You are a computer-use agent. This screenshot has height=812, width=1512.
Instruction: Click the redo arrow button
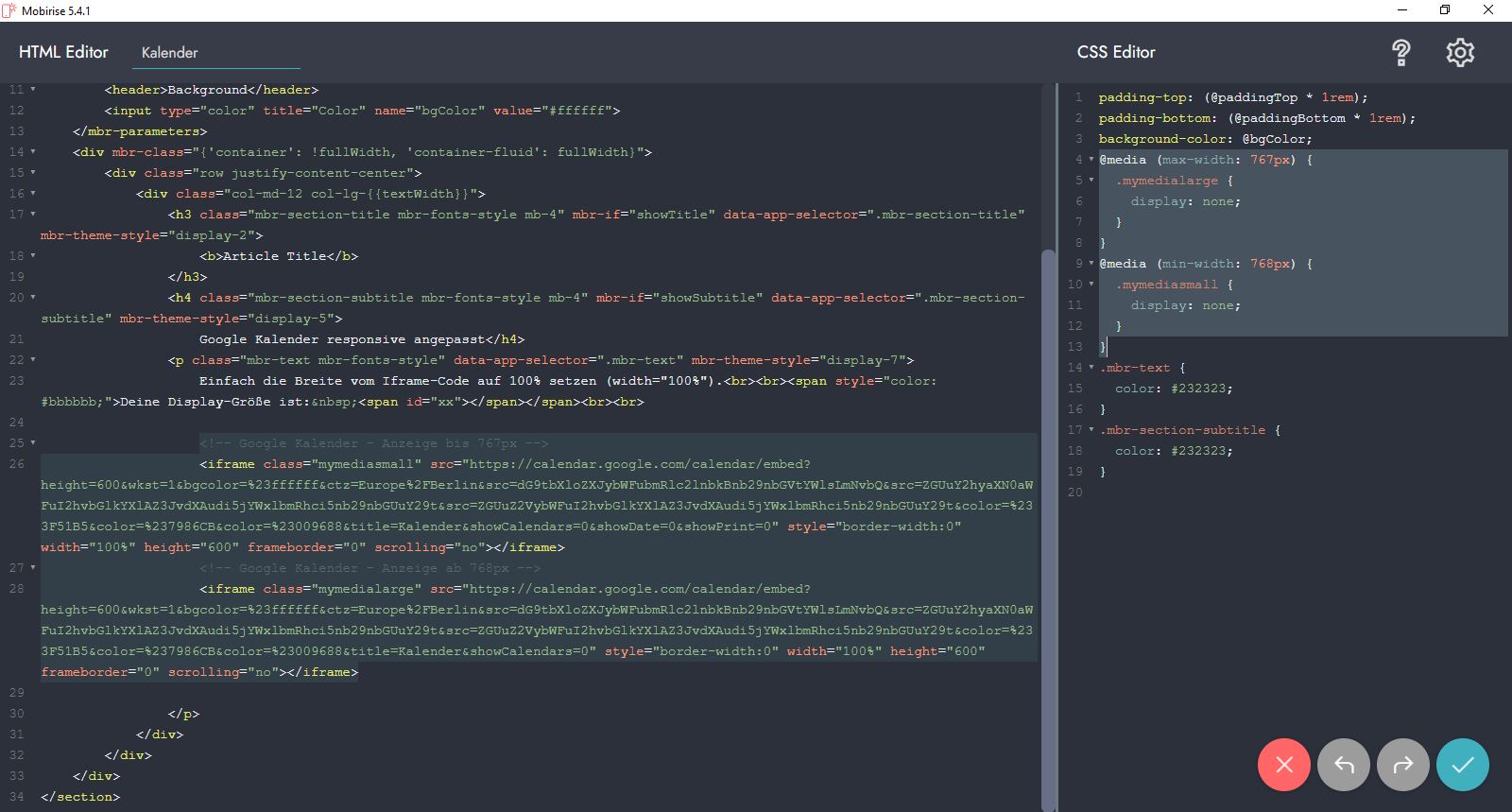coord(1403,764)
